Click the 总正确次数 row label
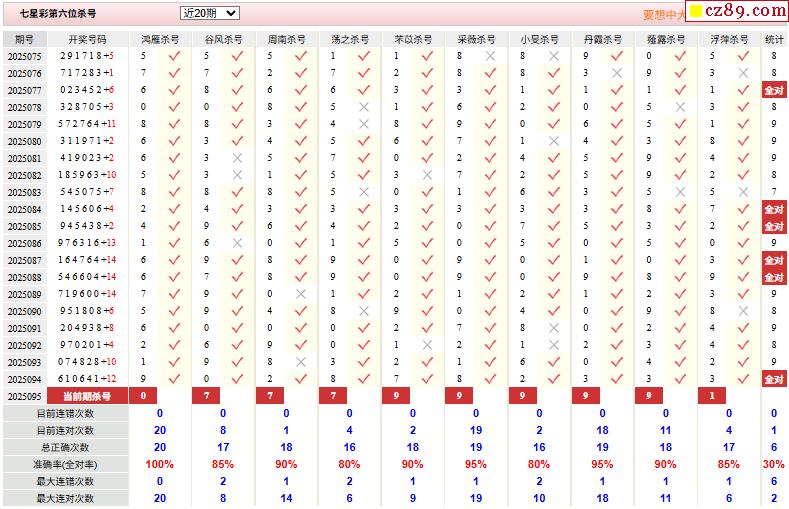 tap(66, 448)
